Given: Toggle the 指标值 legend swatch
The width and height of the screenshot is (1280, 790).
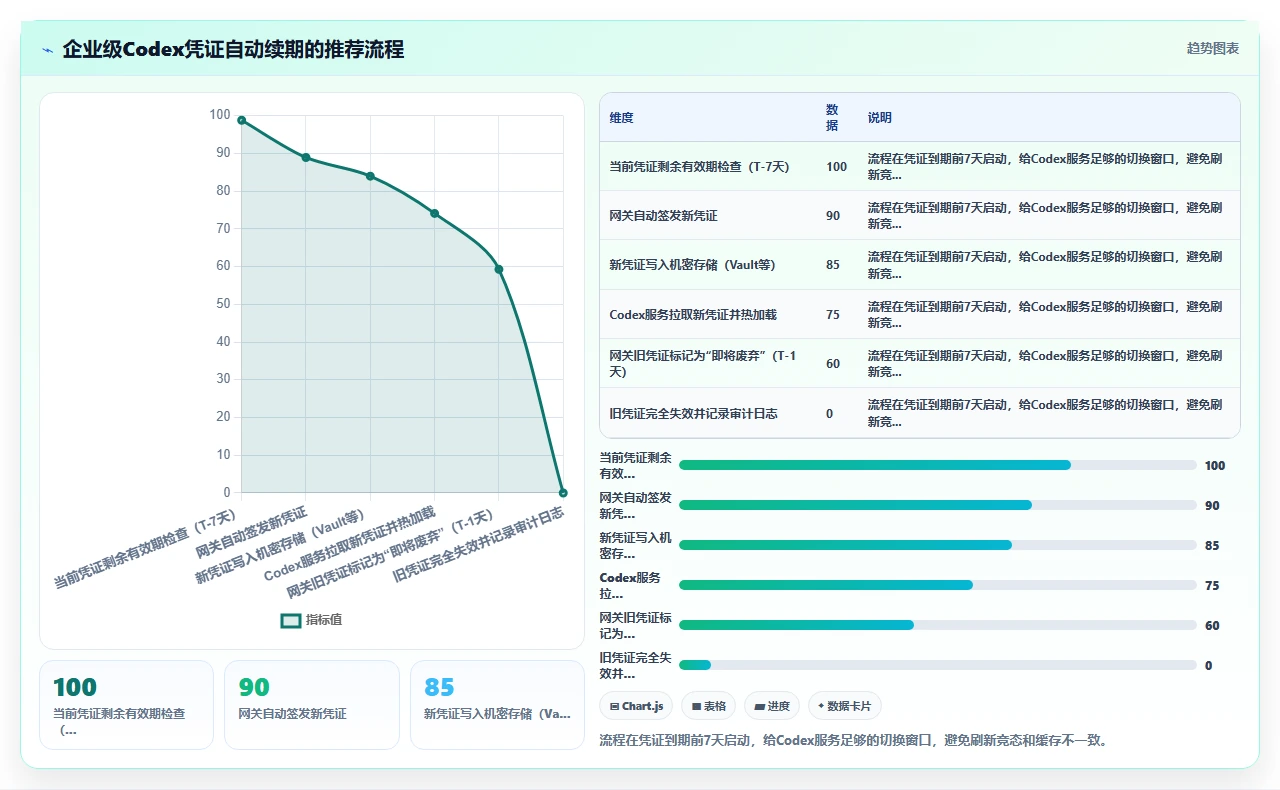Looking at the screenshot, I should [x=291, y=620].
